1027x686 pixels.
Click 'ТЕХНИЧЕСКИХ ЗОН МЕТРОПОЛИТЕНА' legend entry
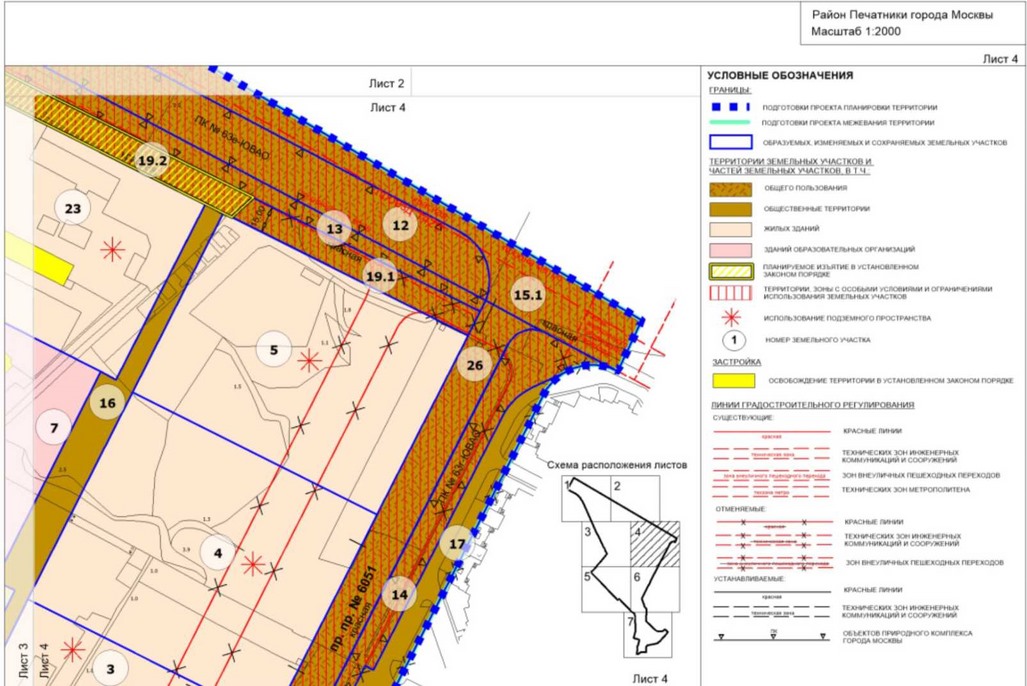[905, 489]
